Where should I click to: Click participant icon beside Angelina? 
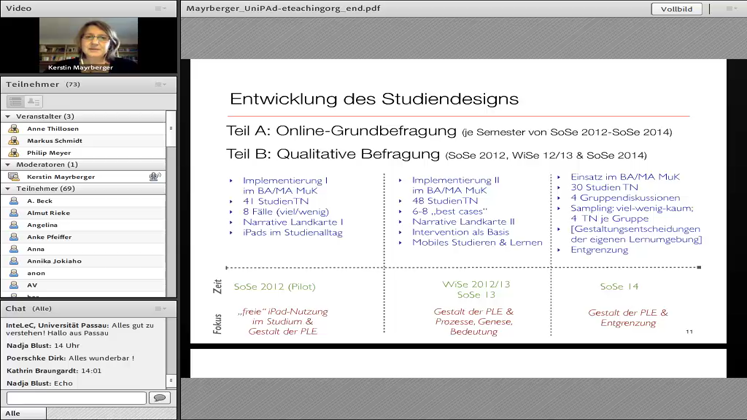pyautogui.click(x=14, y=225)
